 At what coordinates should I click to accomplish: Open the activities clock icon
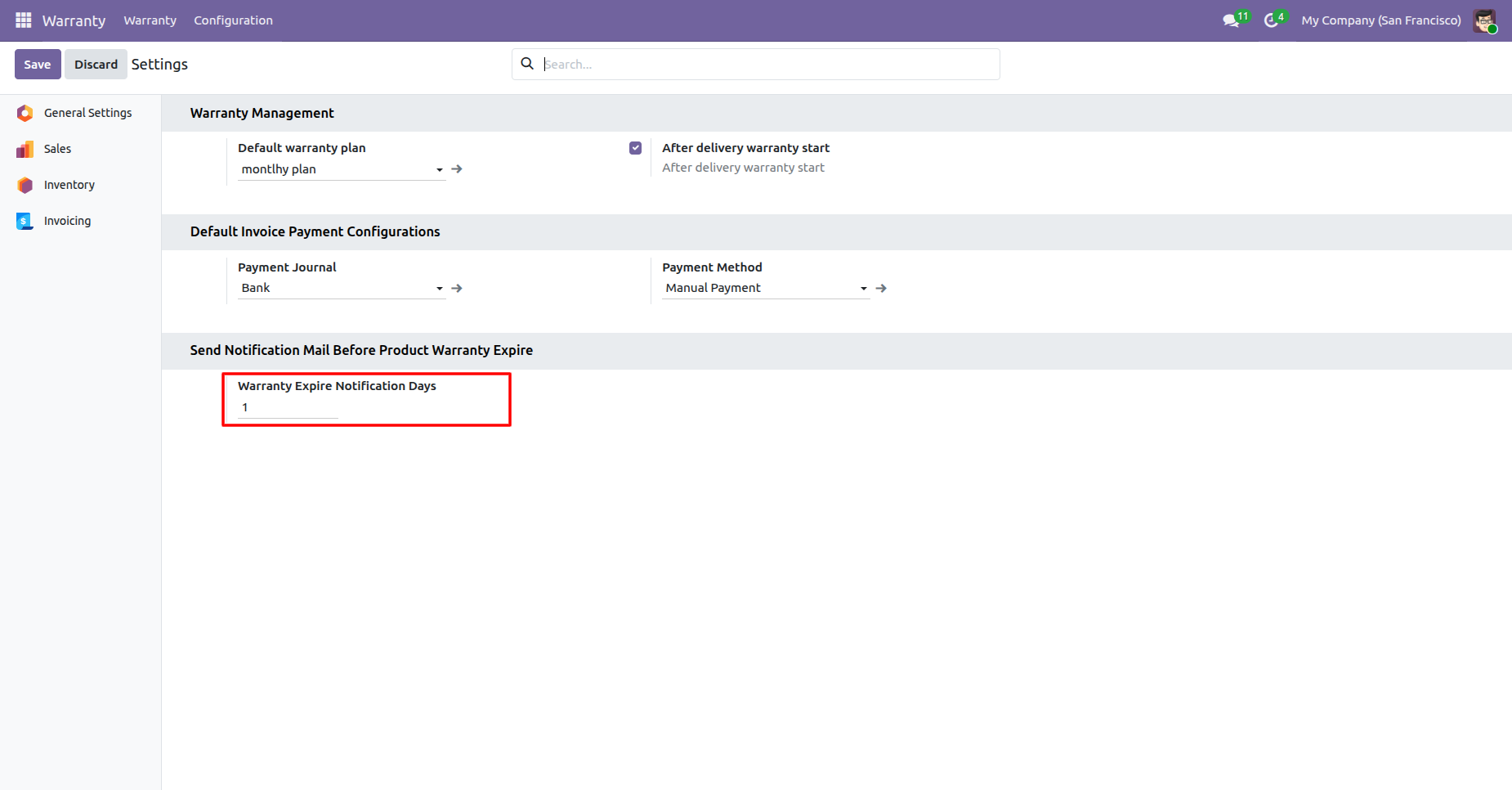1271,20
